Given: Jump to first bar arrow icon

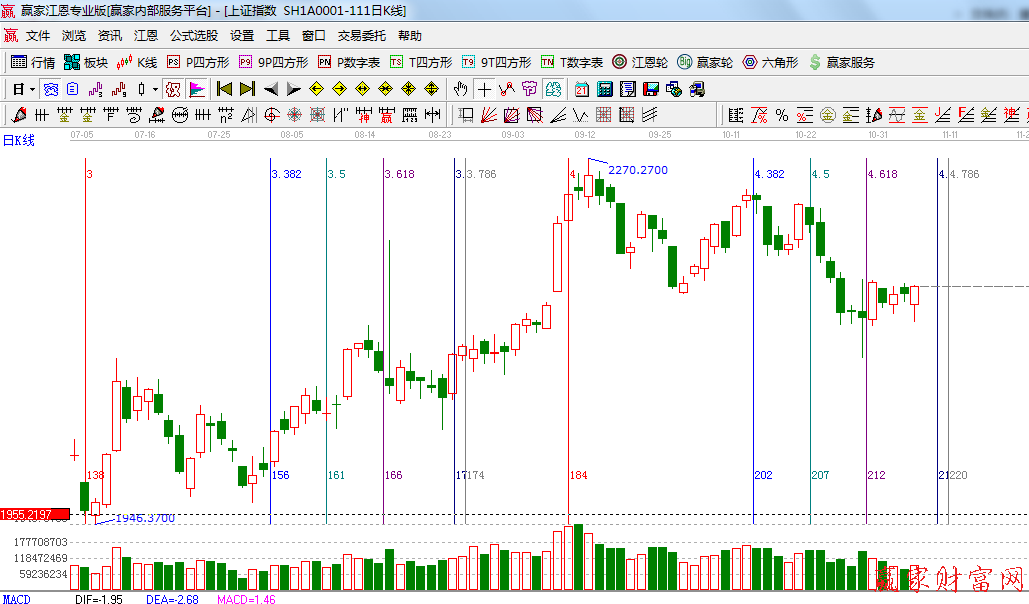Looking at the screenshot, I should coord(224,89).
